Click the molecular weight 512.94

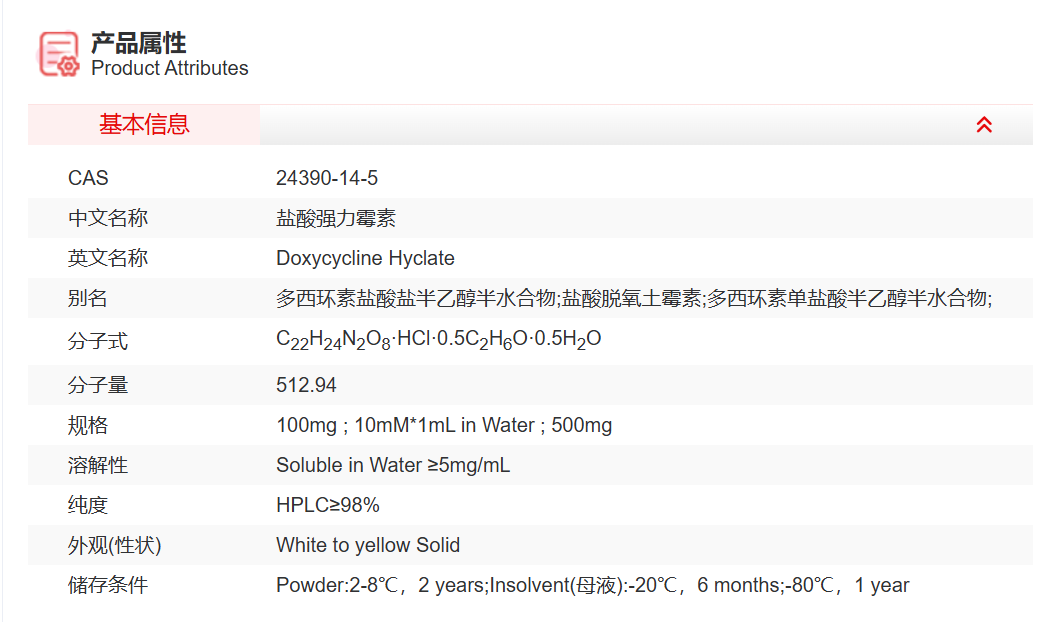tap(306, 385)
